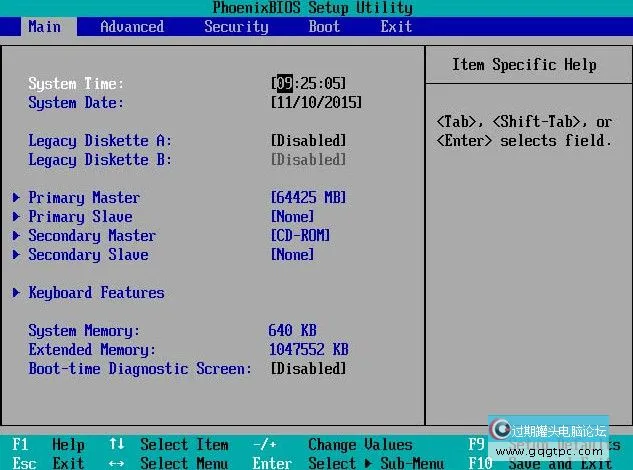Toggle Legacy Diskette A Disabled value

point(308,141)
